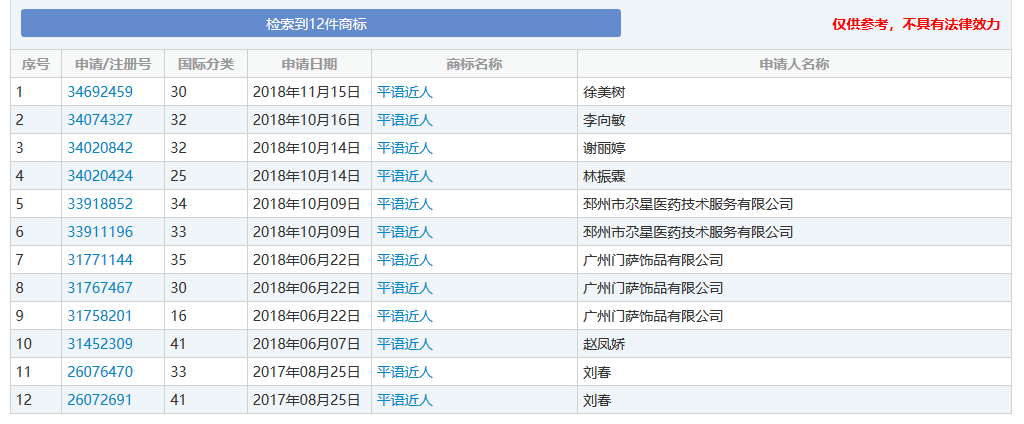Click trademark name 平语近人 in row 5
The image size is (1024, 424).
(x=405, y=204)
